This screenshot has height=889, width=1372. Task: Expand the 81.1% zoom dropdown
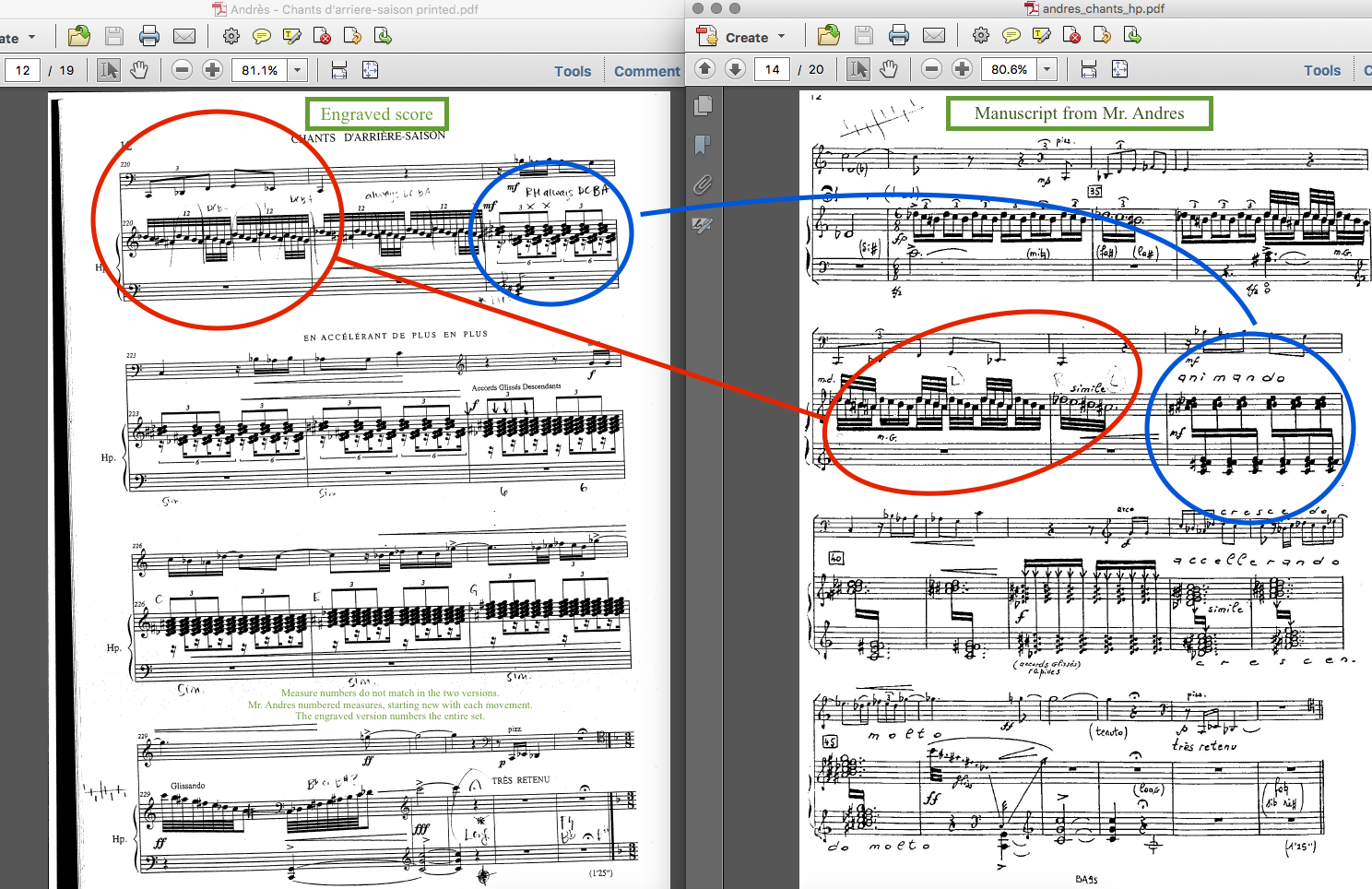click(x=297, y=70)
